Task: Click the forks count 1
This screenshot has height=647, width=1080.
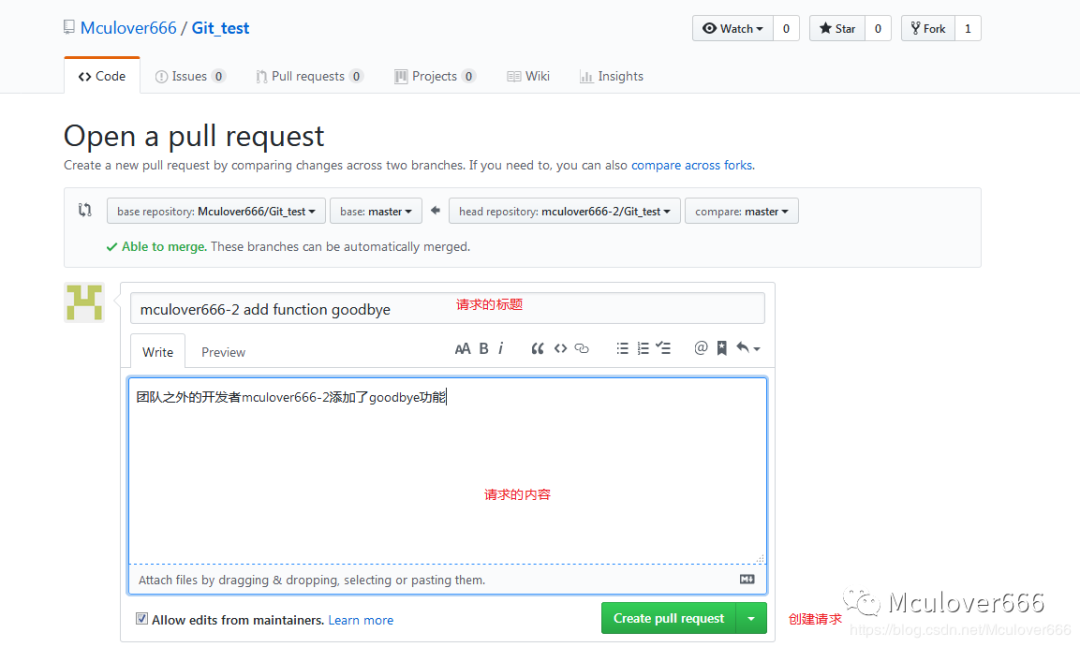Action: click(x=968, y=28)
